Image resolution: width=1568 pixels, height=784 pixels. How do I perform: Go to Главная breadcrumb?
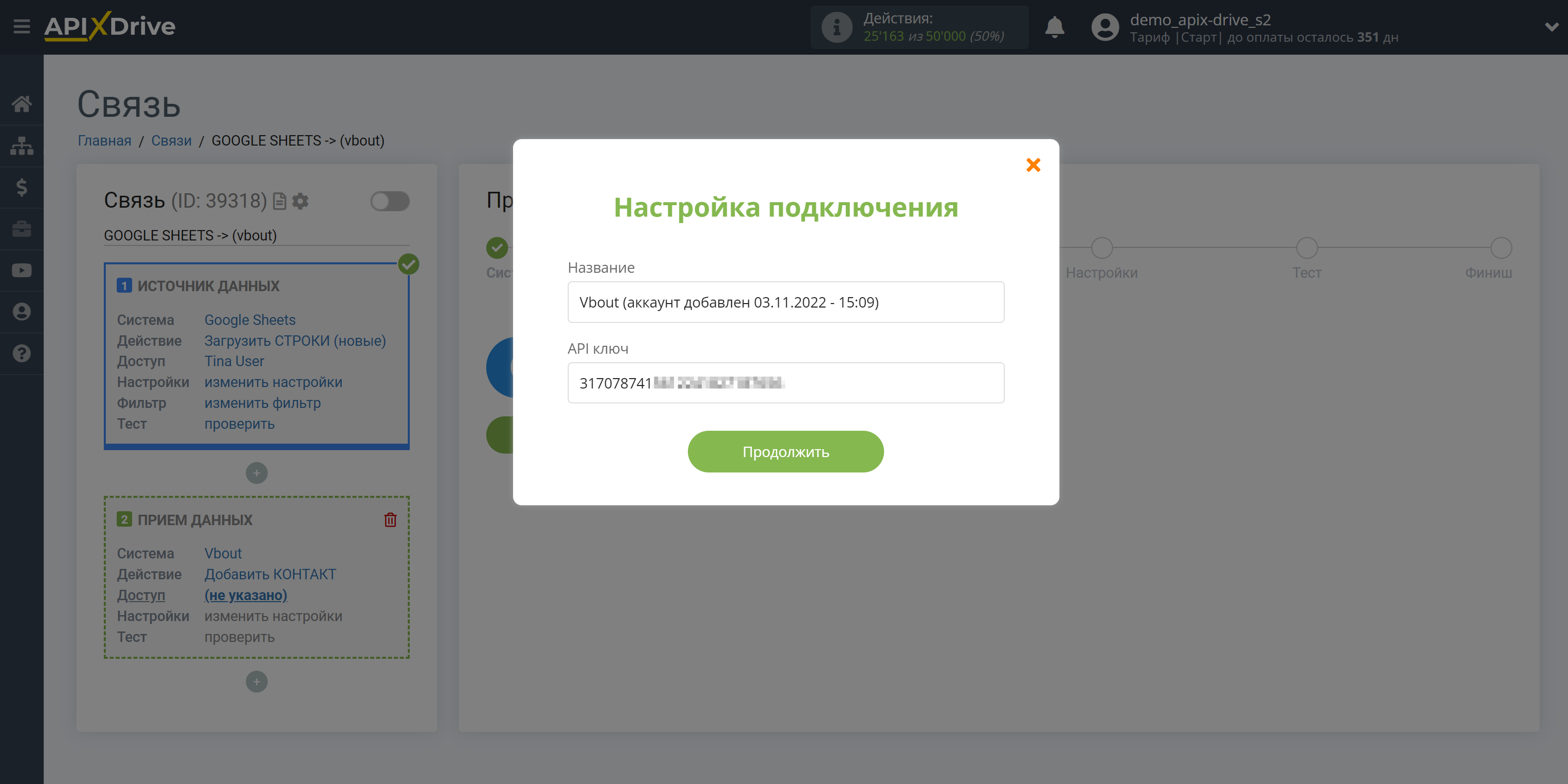[x=104, y=141]
